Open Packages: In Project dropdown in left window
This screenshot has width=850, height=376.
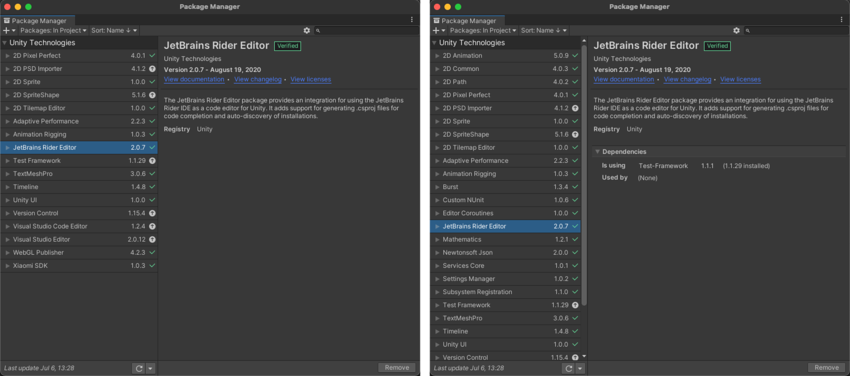[x=54, y=31]
